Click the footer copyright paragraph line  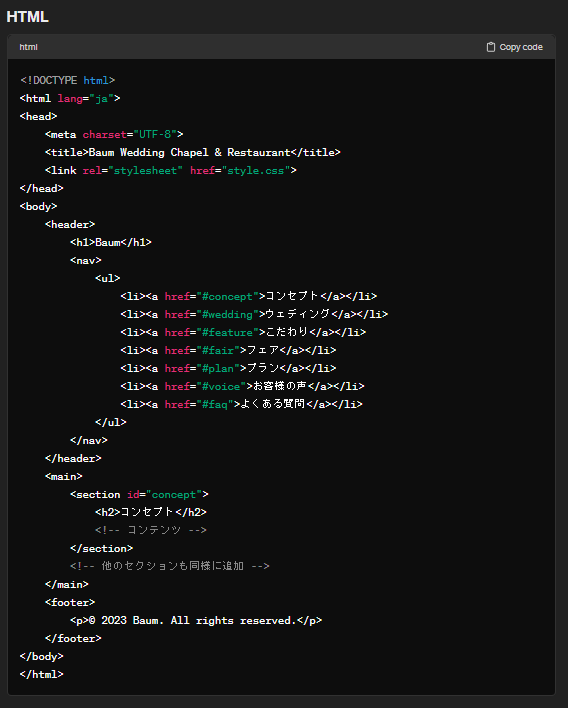[x=196, y=620]
